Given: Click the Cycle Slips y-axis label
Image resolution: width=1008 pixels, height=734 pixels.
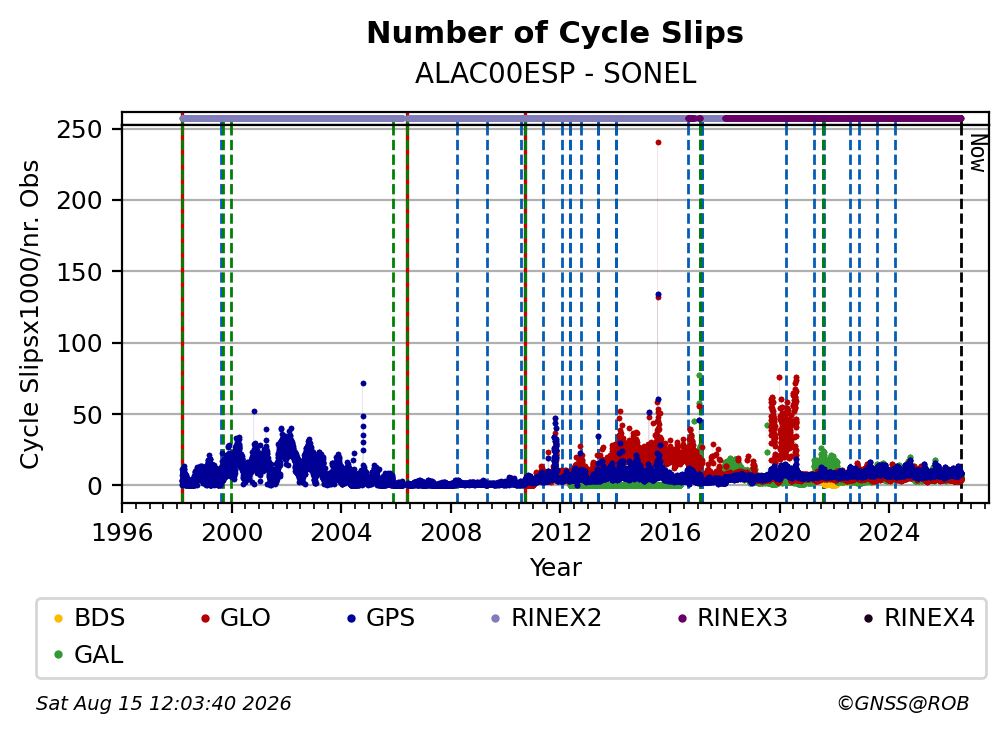Looking at the screenshot, I should click(30, 314).
